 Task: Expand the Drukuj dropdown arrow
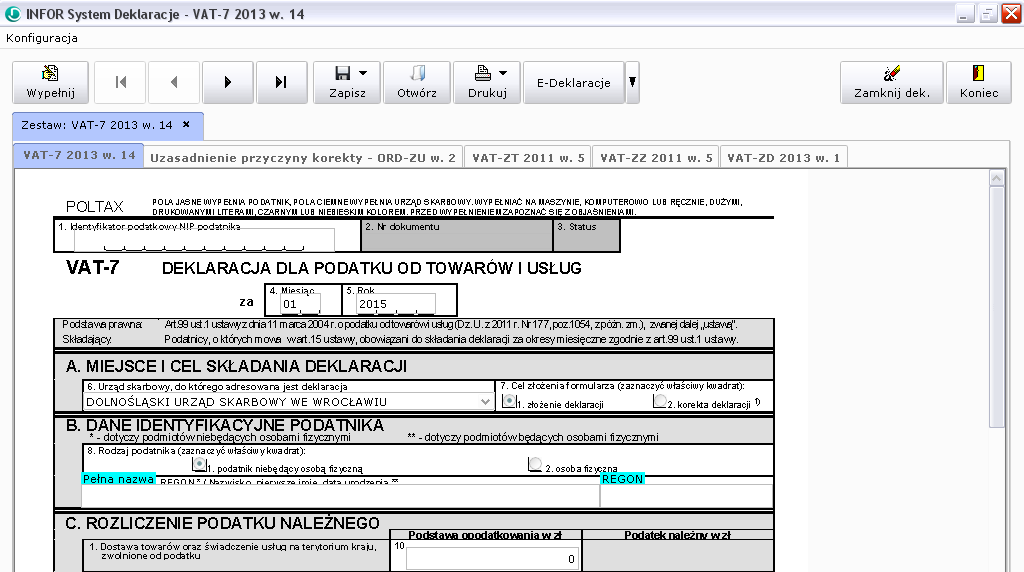tap(503, 73)
